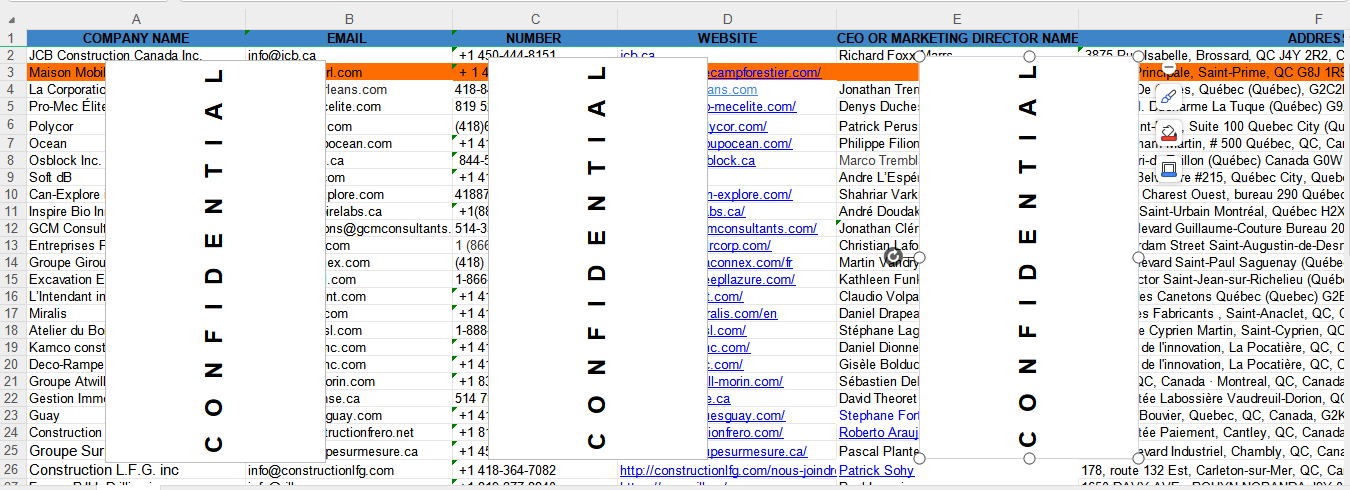Screen dimensions: 1350x490
Task: Click the JCB Construction Canada Inc. cell
Action: 136,56
